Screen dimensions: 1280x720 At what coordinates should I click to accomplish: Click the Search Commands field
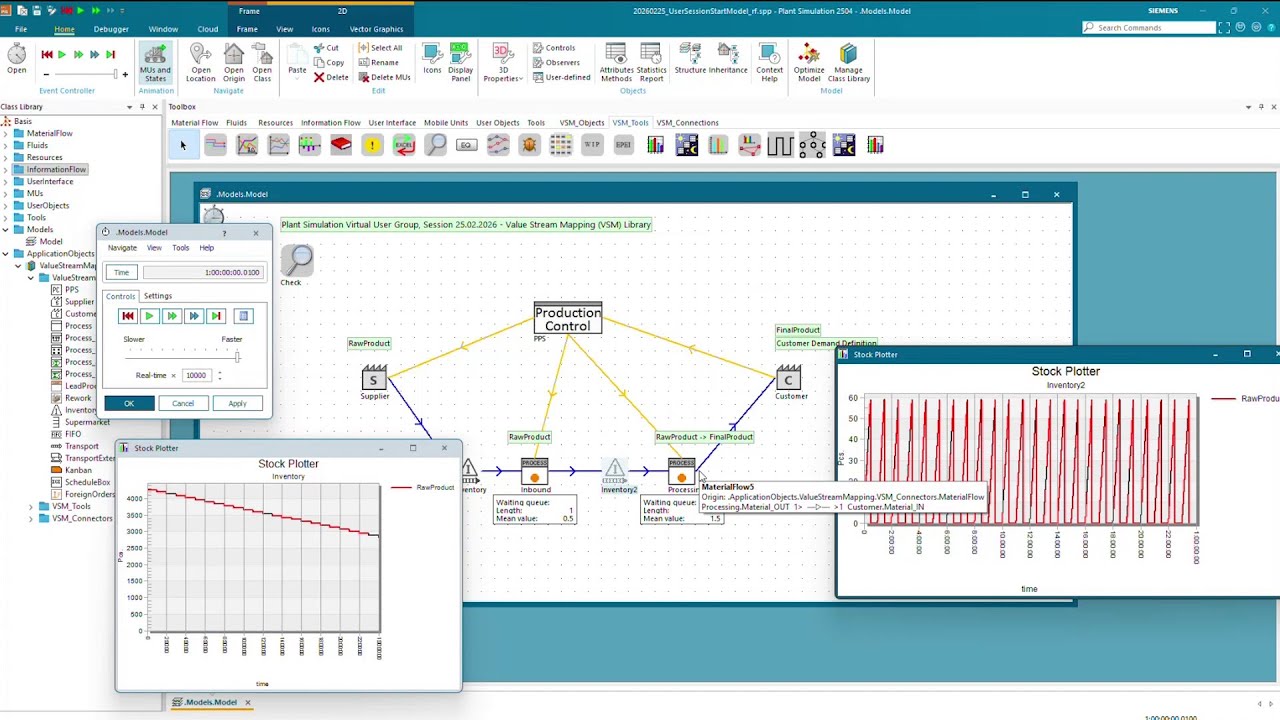pyautogui.click(x=1150, y=28)
